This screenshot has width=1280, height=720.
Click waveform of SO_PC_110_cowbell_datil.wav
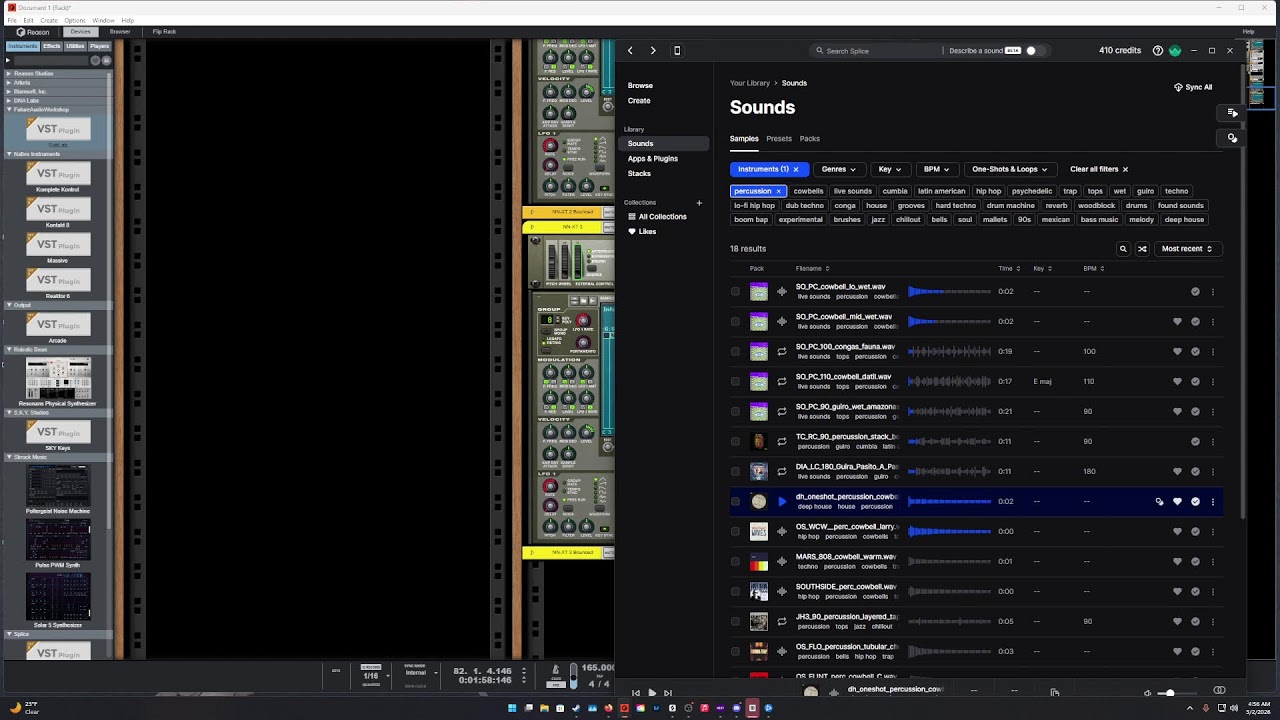tap(950, 381)
